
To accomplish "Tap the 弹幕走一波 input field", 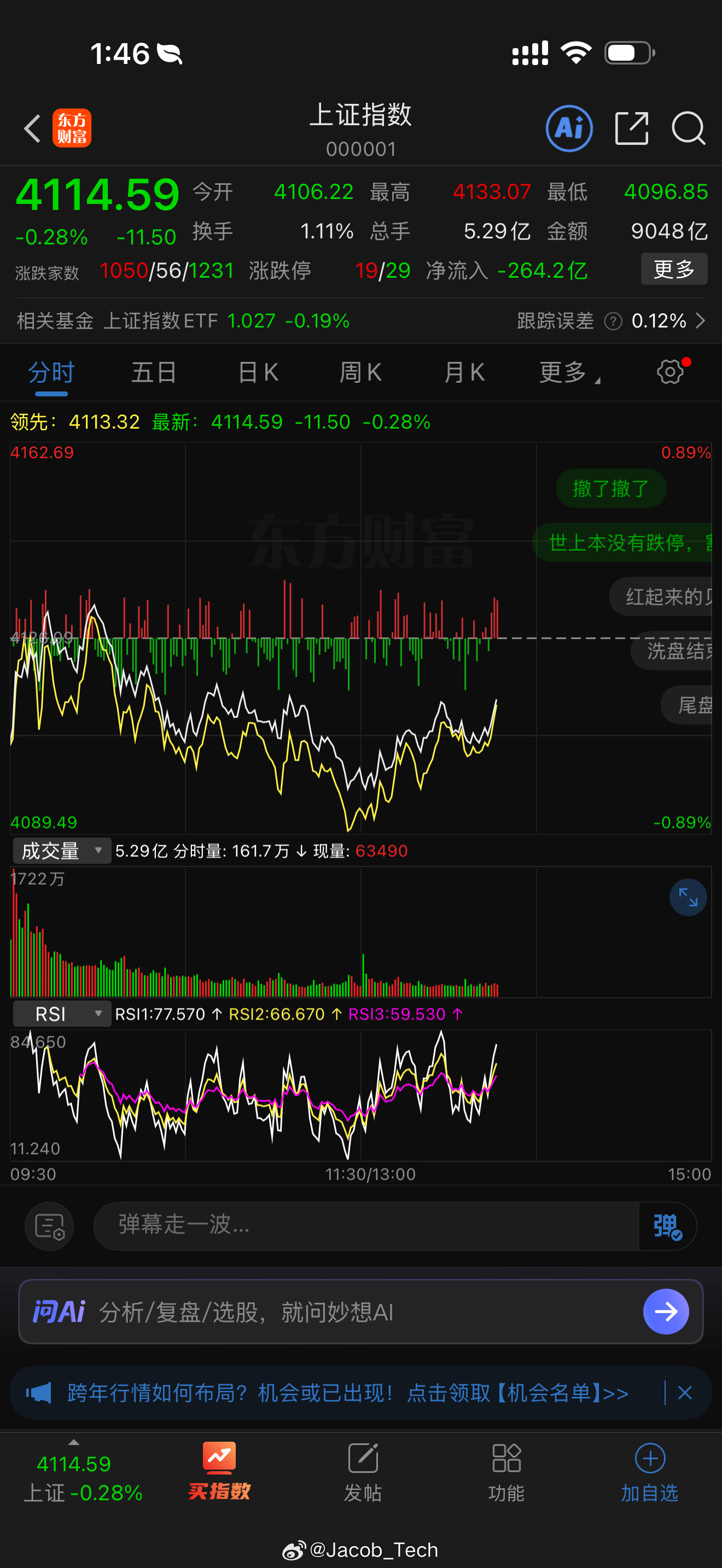I will [x=366, y=1226].
